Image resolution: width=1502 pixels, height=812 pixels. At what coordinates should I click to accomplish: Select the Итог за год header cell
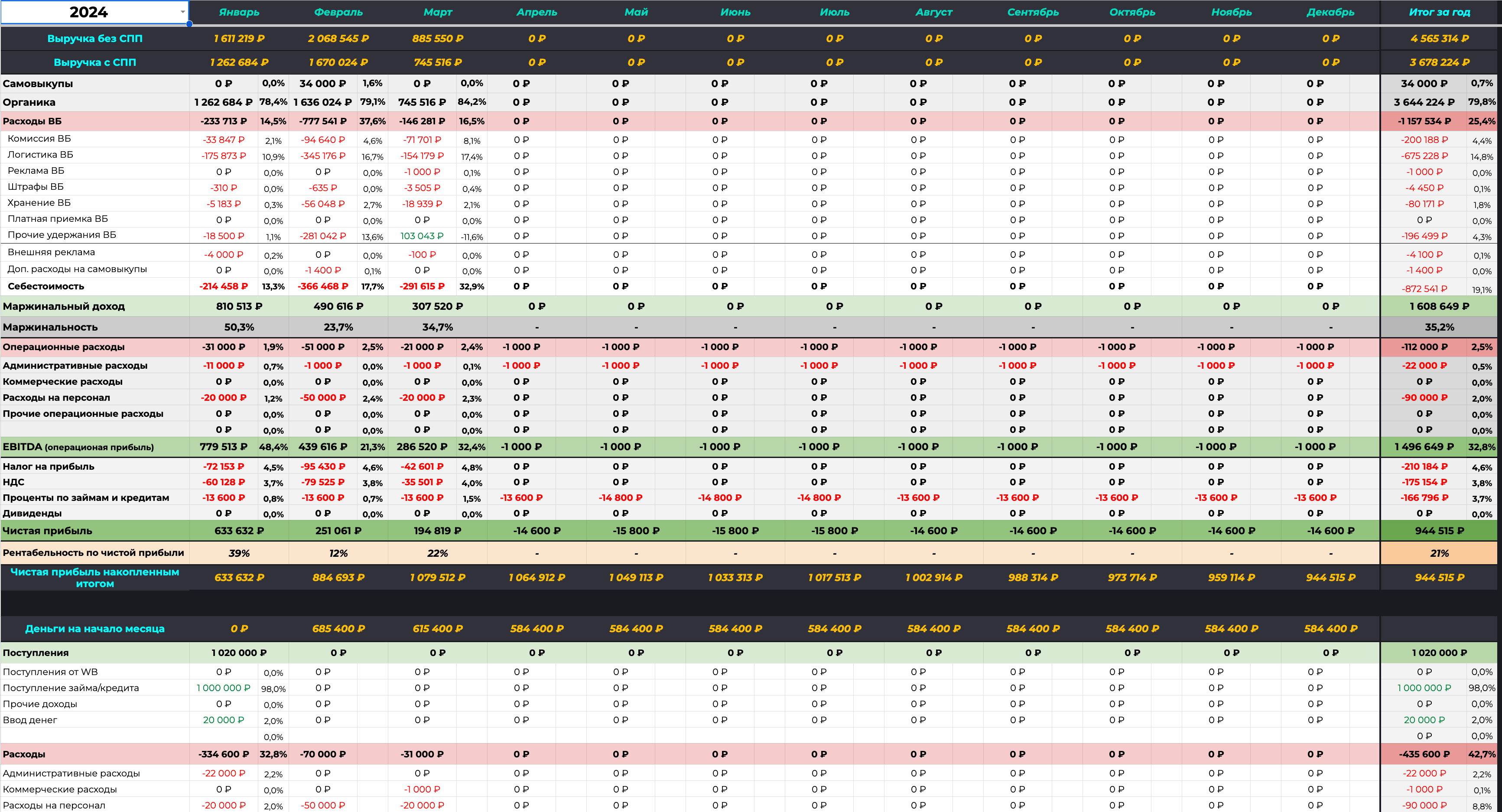pyautogui.click(x=1439, y=12)
